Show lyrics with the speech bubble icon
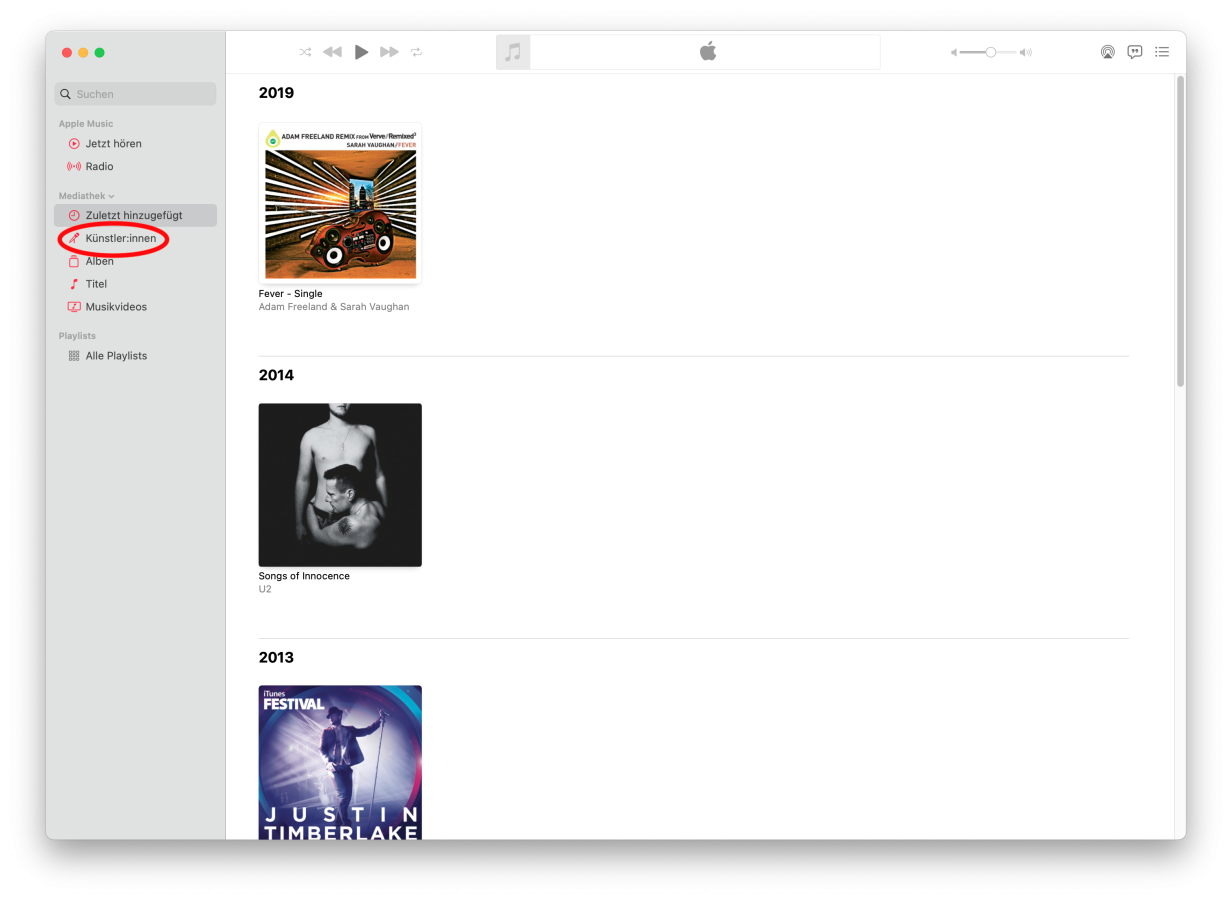This screenshot has width=1232, height=900. [x=1135, y=52]
